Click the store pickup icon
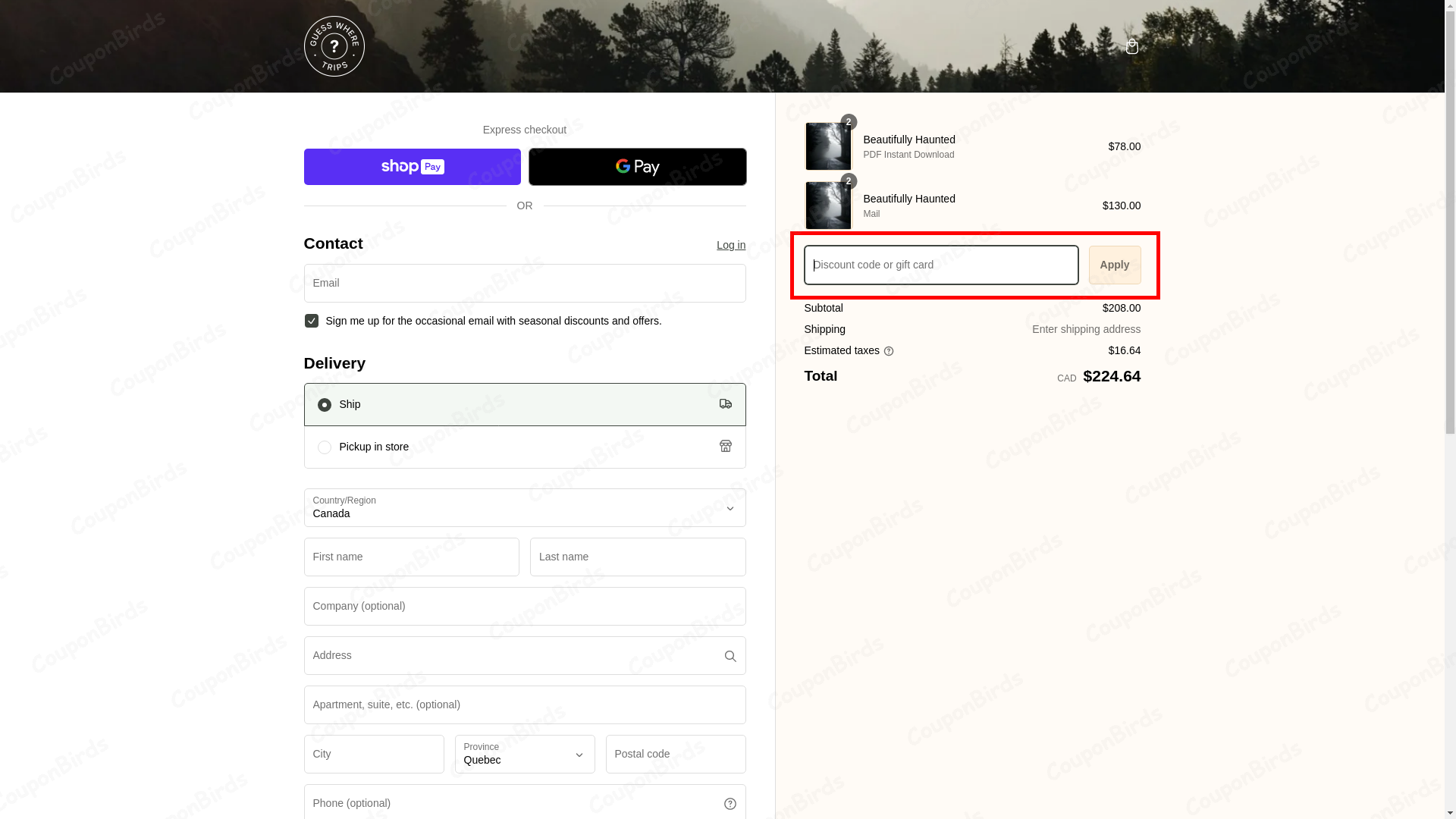The image size is (1456, 819). point(725,447)
